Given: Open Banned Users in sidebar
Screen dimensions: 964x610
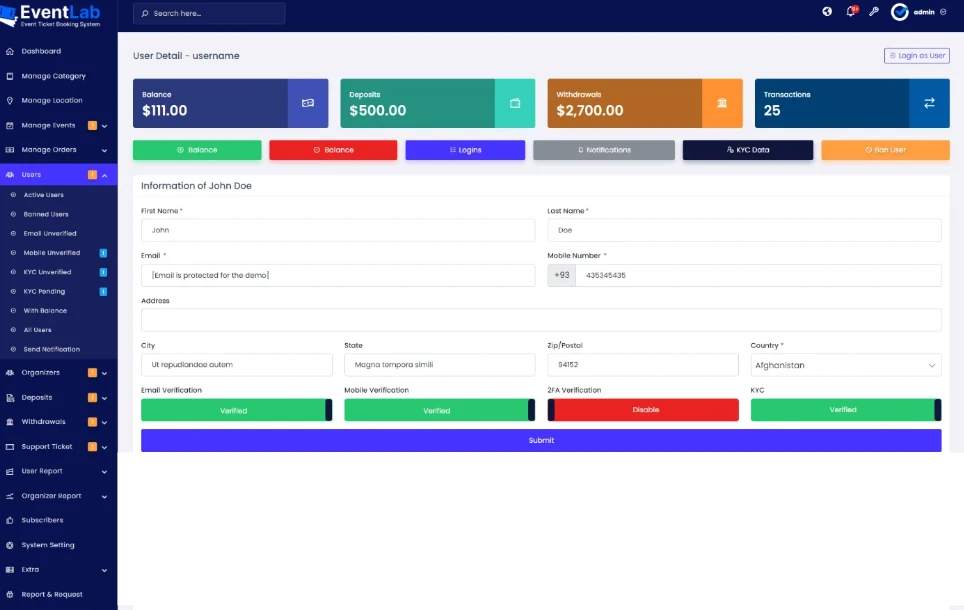Looking at the screenshot, I should point(46,214).
